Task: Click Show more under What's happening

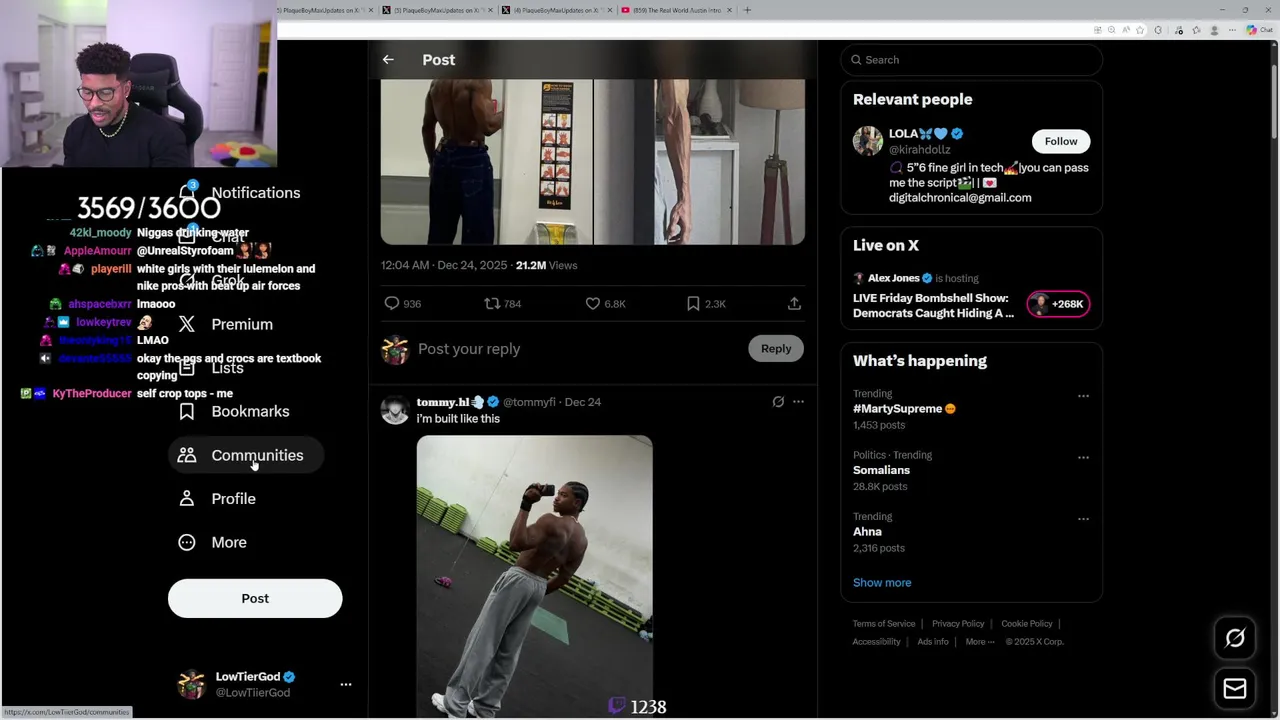Action: pyautogui.click(x=882, y=583)
